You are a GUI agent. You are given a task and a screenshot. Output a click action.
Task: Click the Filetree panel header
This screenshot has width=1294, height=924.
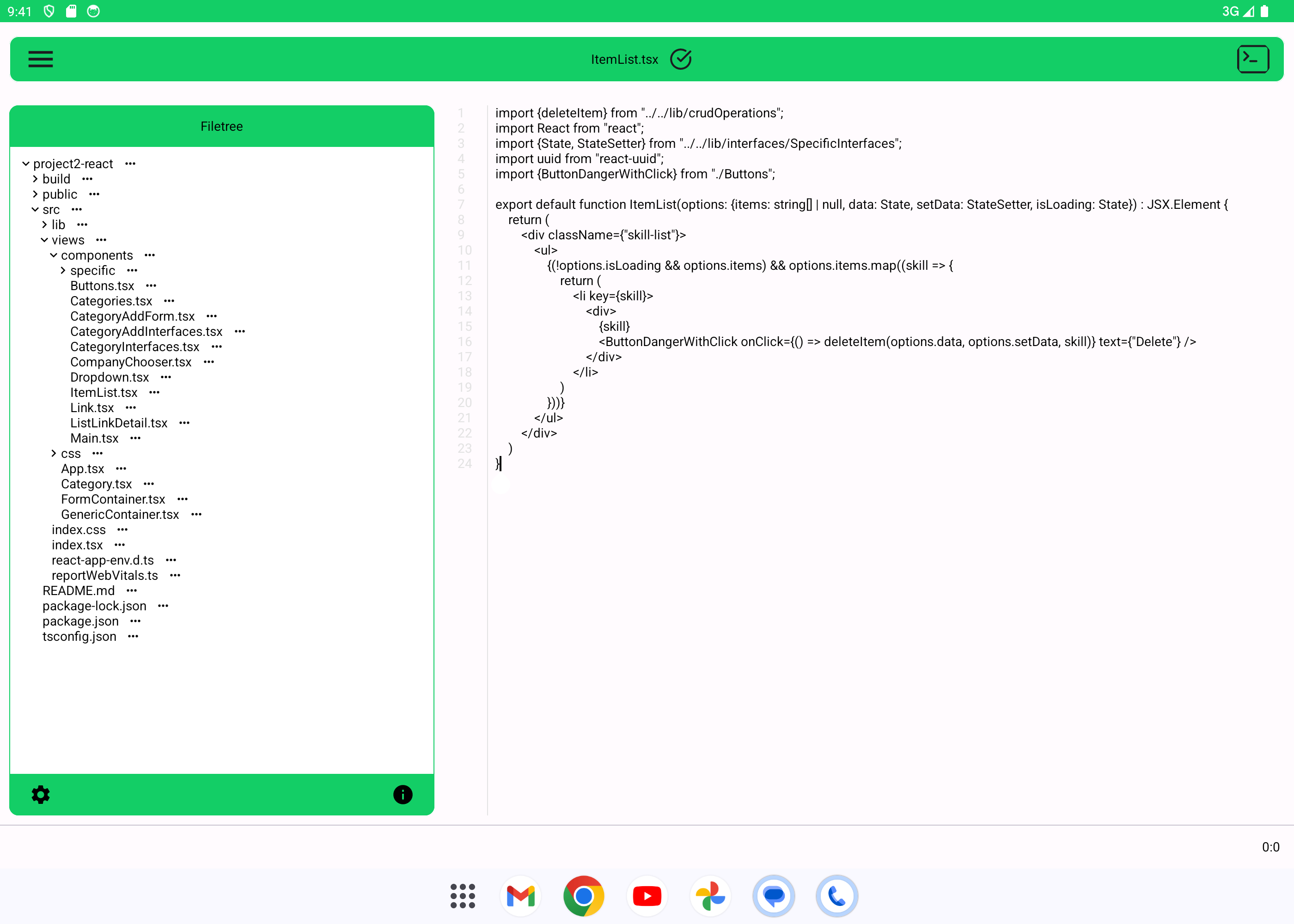[221, 126]
